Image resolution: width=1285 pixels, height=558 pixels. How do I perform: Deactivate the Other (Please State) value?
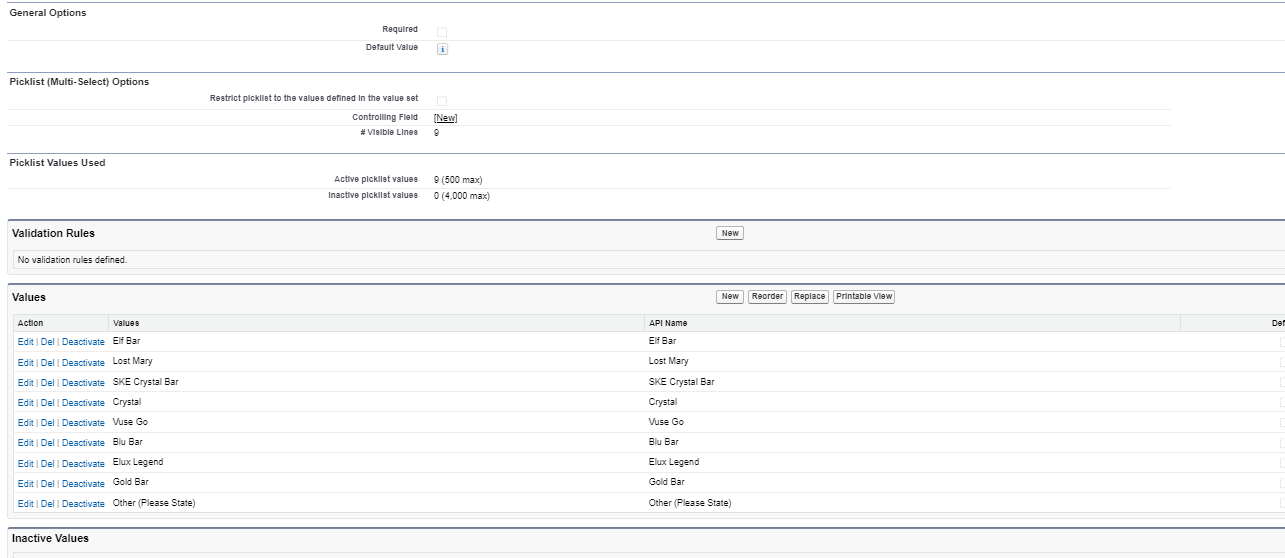pyautogui.click(x=83, y=504)
